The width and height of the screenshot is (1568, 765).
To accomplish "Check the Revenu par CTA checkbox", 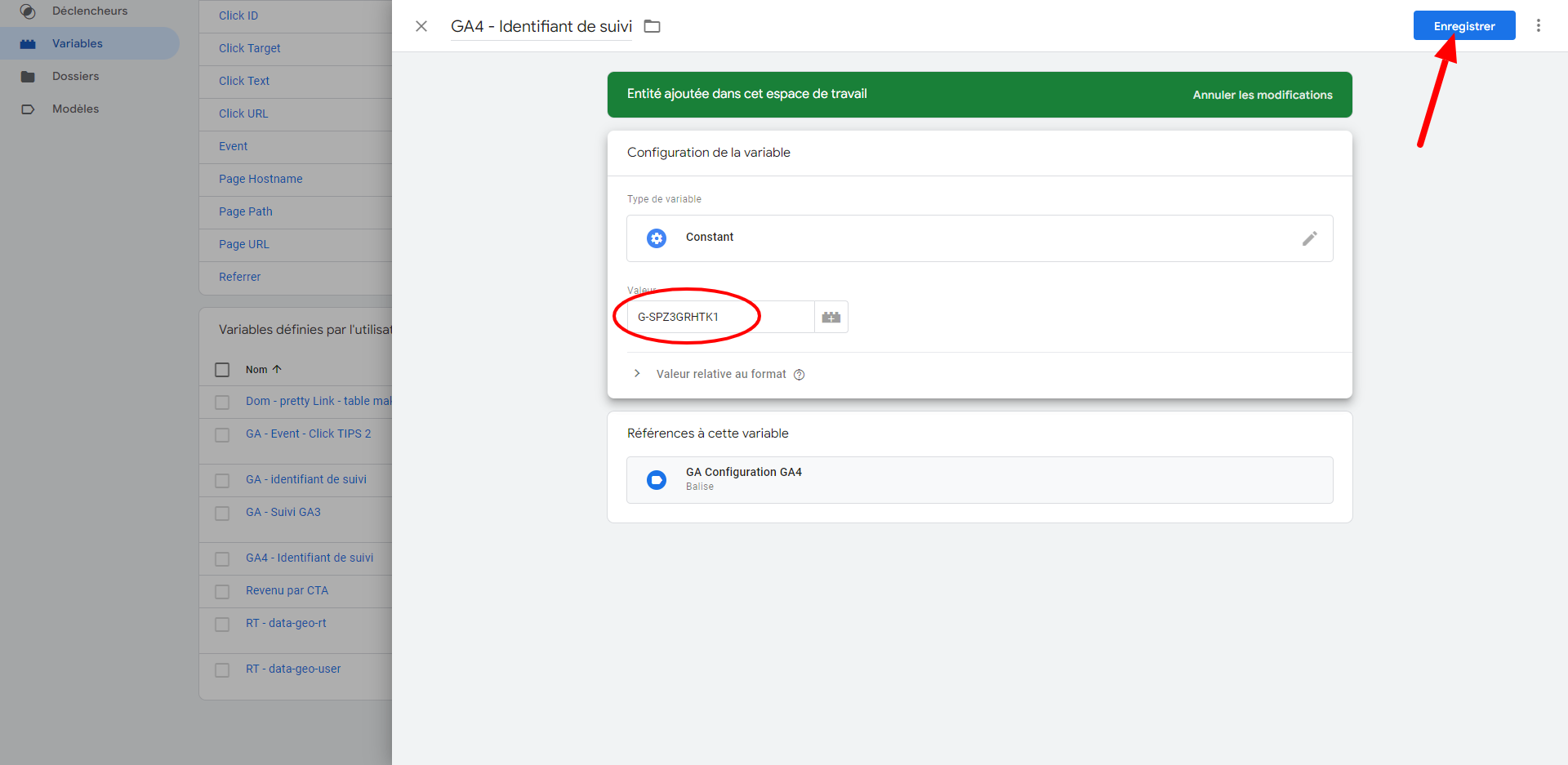I will pos(222,592).
